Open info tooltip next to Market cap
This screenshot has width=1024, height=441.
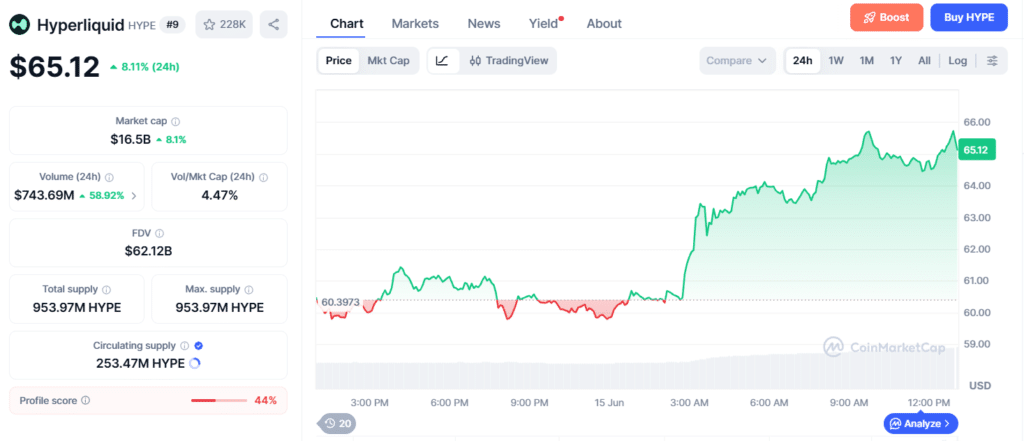176,121
